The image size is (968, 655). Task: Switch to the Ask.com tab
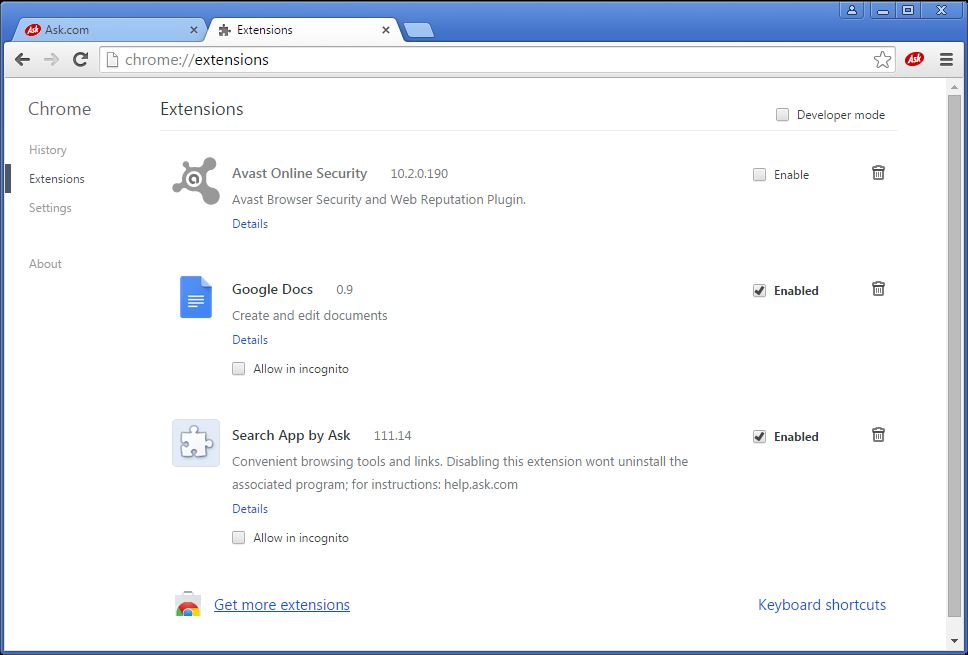click(x=111, y=30)
